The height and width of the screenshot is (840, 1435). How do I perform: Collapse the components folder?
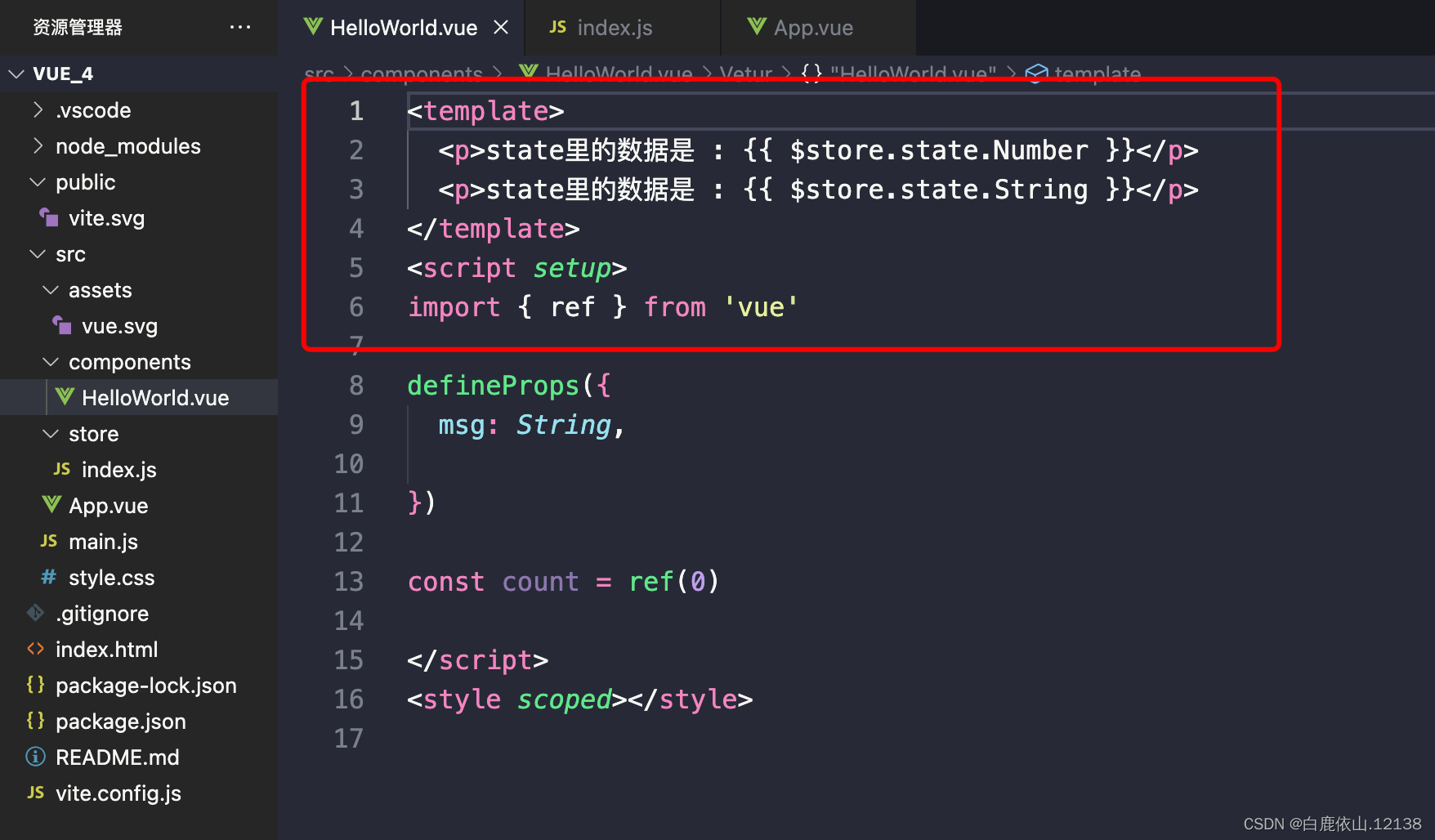pos(50,361)
